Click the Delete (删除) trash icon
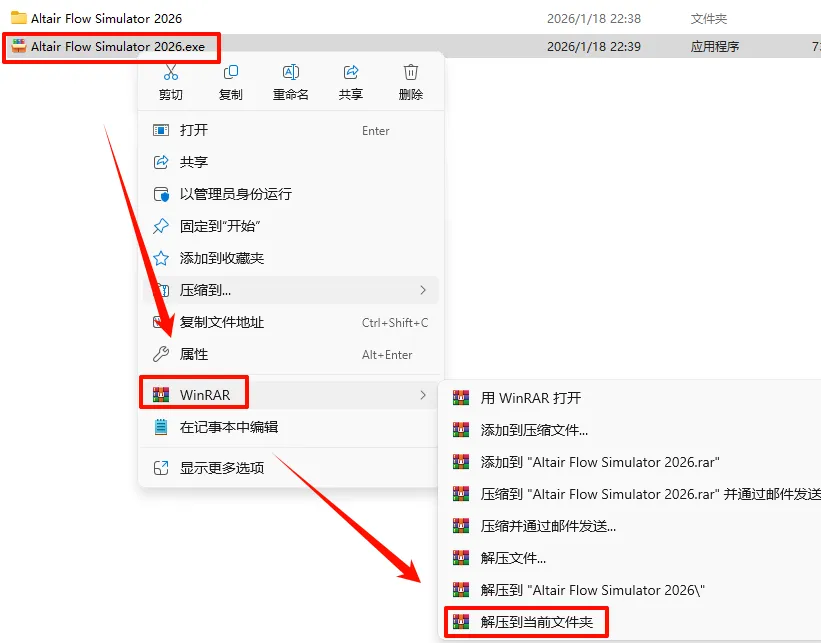821x643 pixels. coord(410,72)
